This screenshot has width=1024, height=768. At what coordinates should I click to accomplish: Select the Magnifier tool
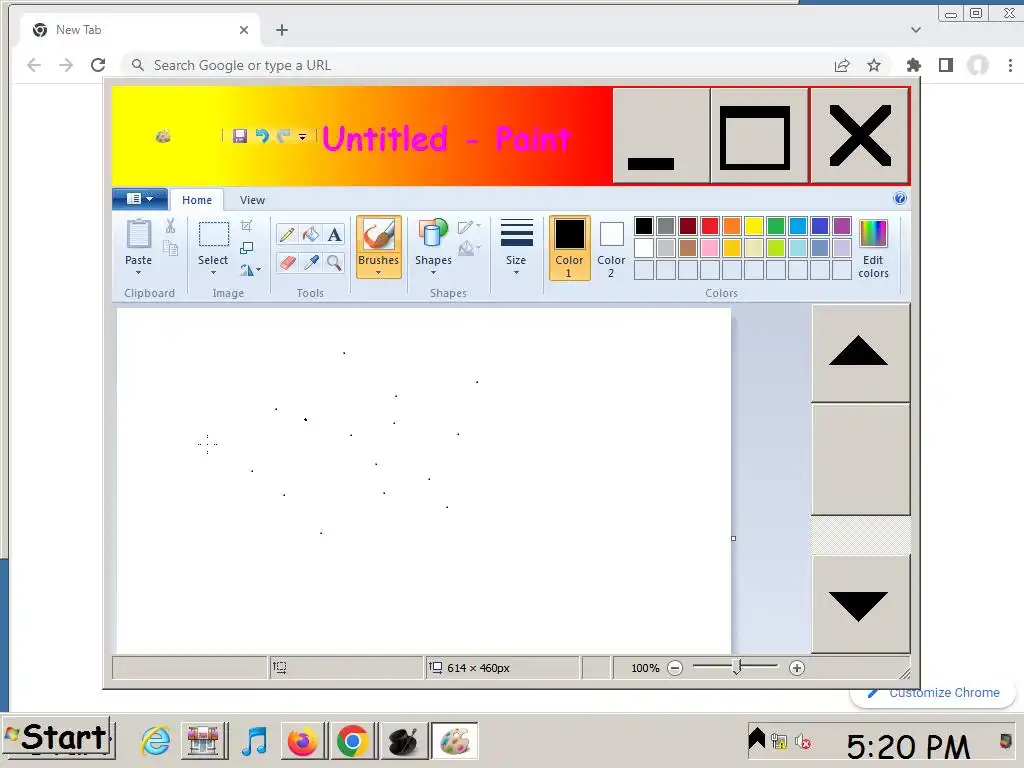[x=334, y=263]
